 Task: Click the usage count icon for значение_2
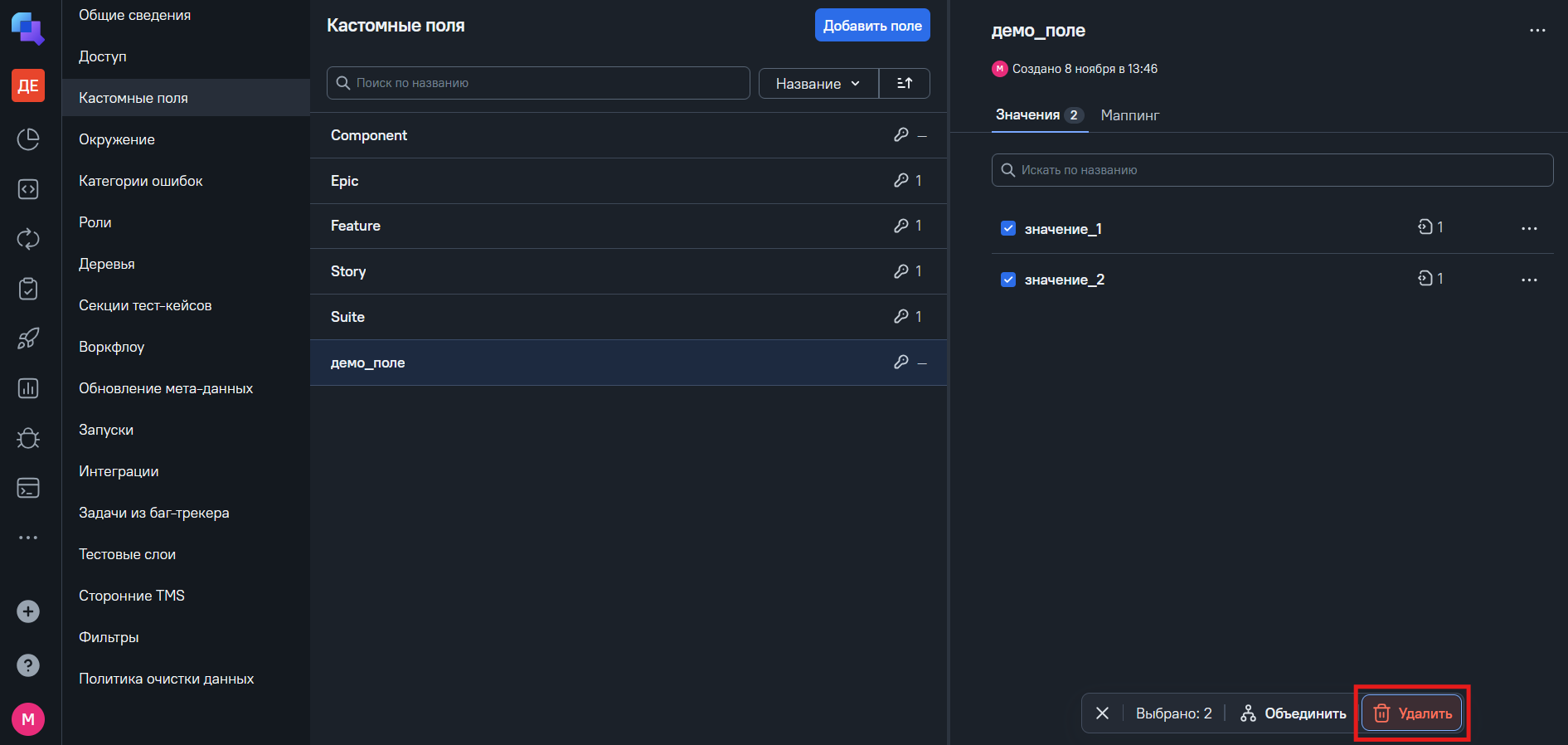(x=1425, y=279)
